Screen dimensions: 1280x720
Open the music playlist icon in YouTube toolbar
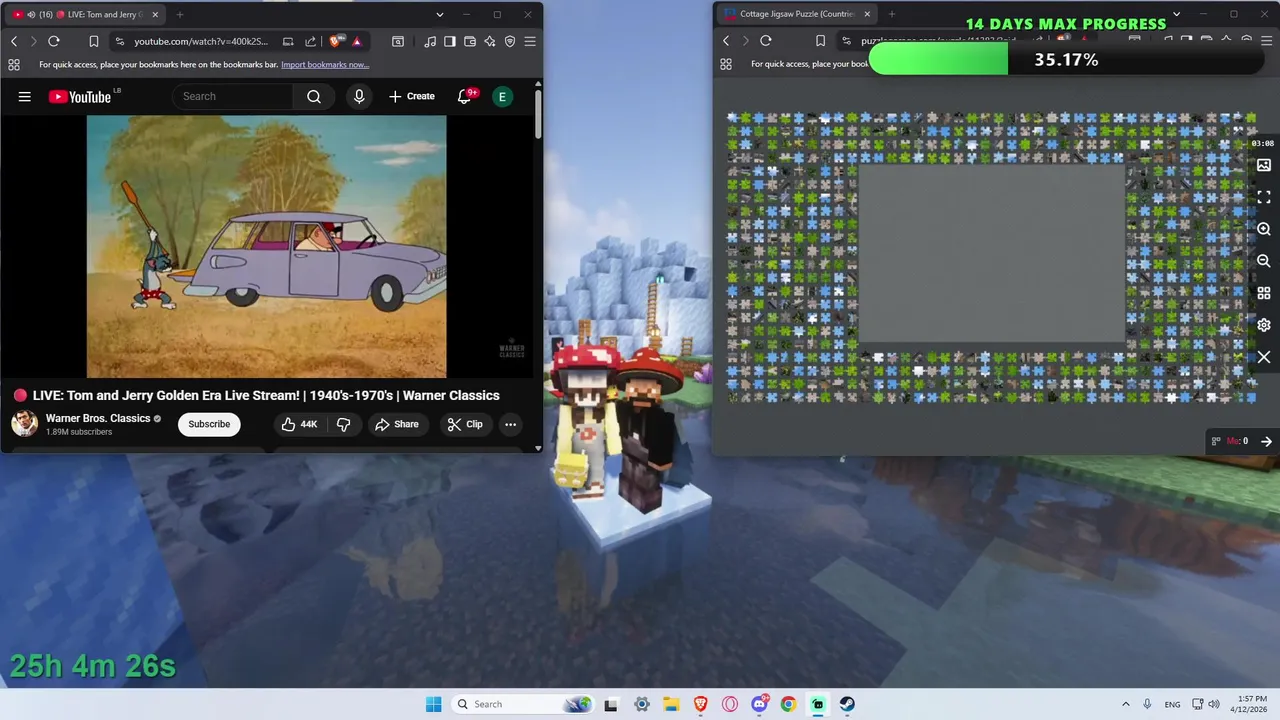[430, 41]
